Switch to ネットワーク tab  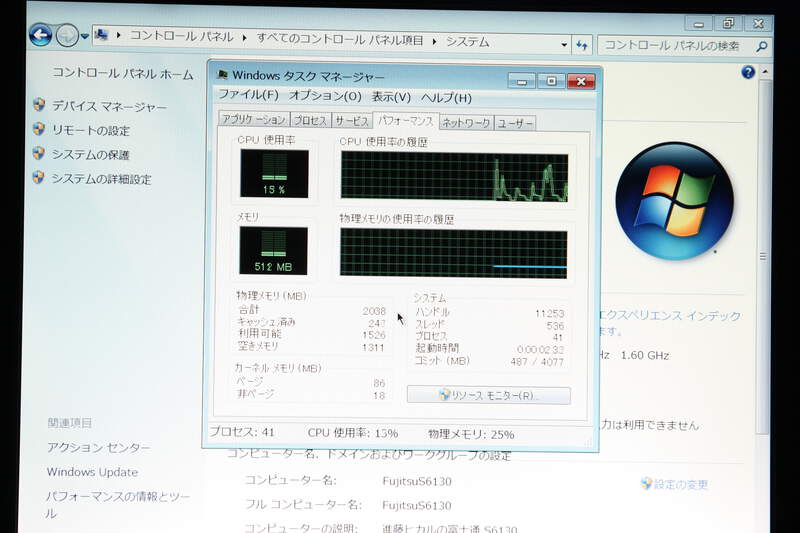coord(466,122)
